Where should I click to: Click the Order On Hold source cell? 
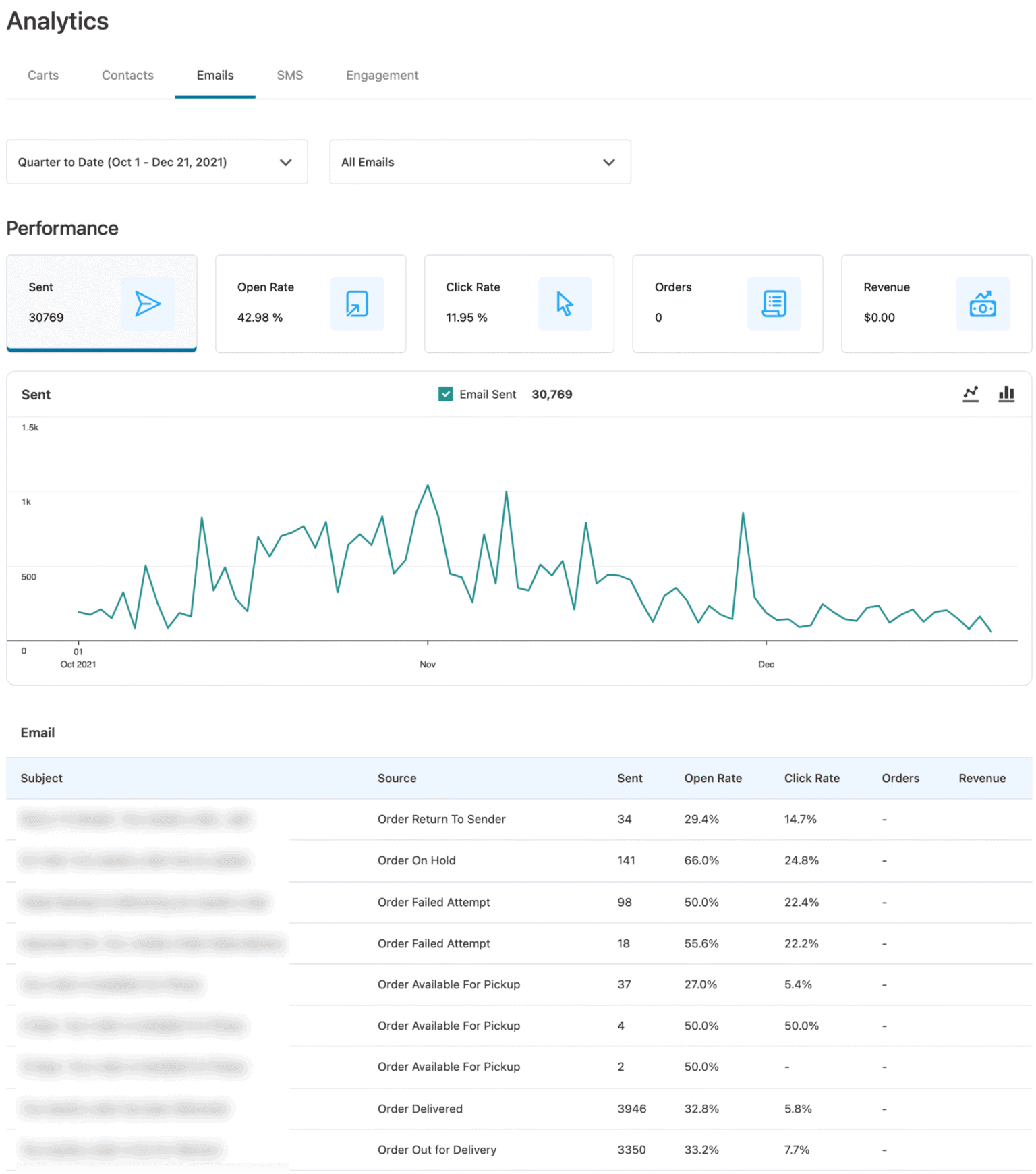[x=417, y=860]
